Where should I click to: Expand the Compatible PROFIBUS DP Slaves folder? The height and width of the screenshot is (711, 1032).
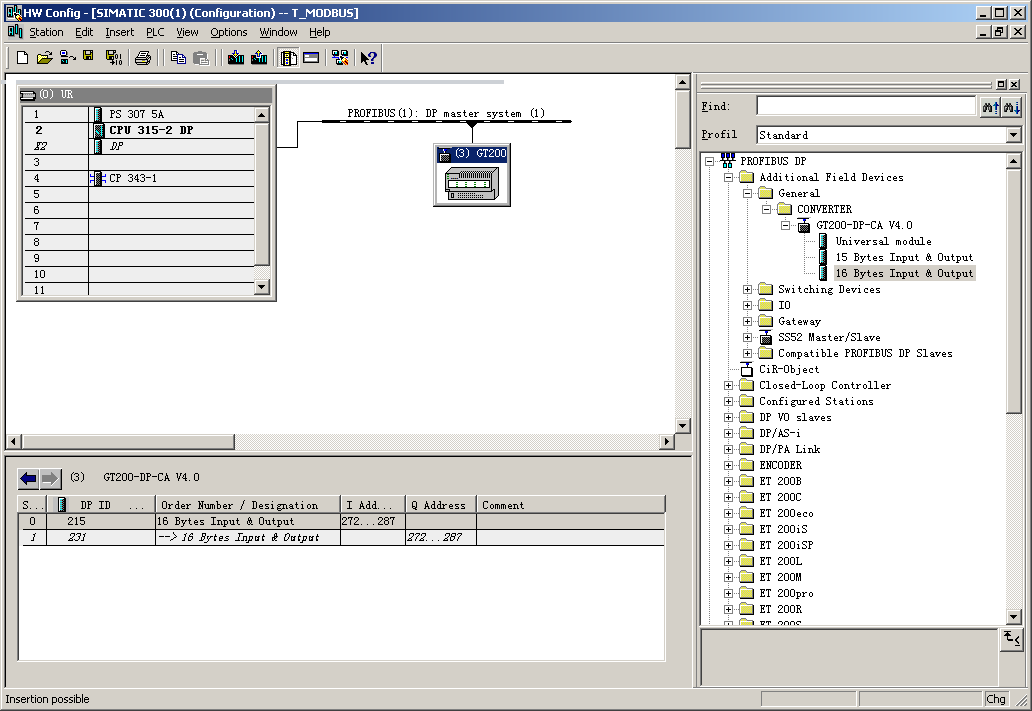(x=747, y=354)
